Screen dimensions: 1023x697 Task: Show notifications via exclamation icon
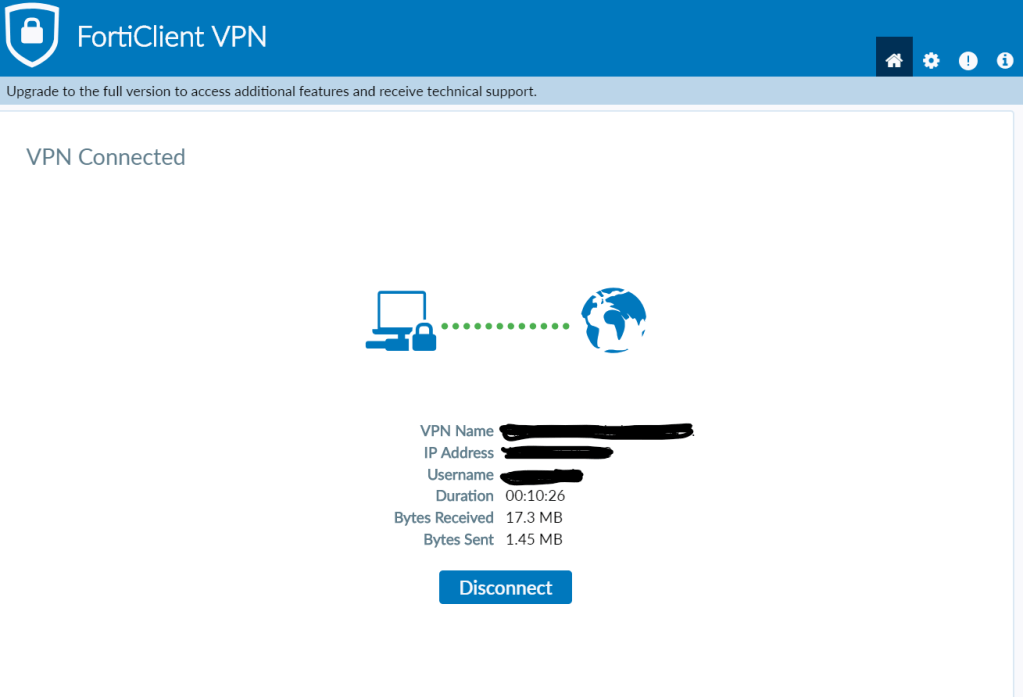pos(968,60)
